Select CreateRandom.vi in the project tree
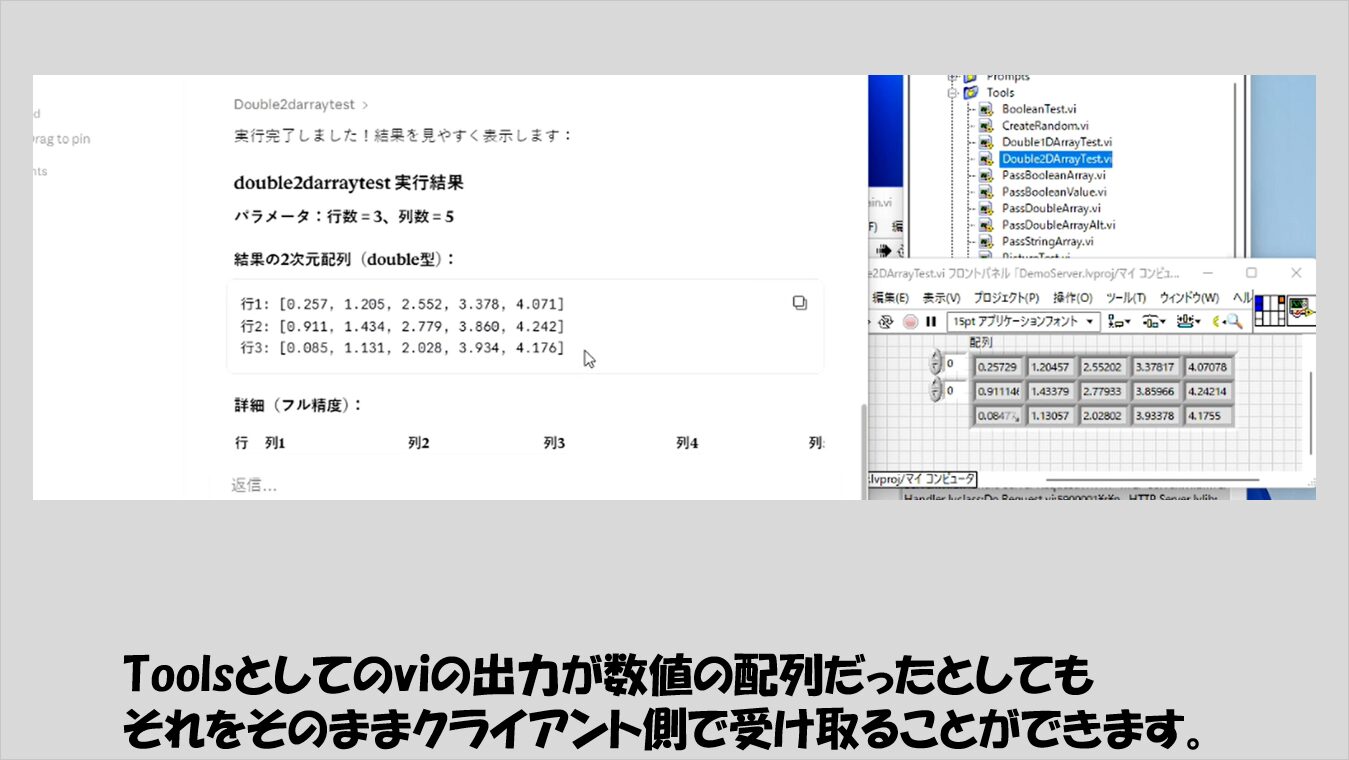 (x=1045, y=126)
